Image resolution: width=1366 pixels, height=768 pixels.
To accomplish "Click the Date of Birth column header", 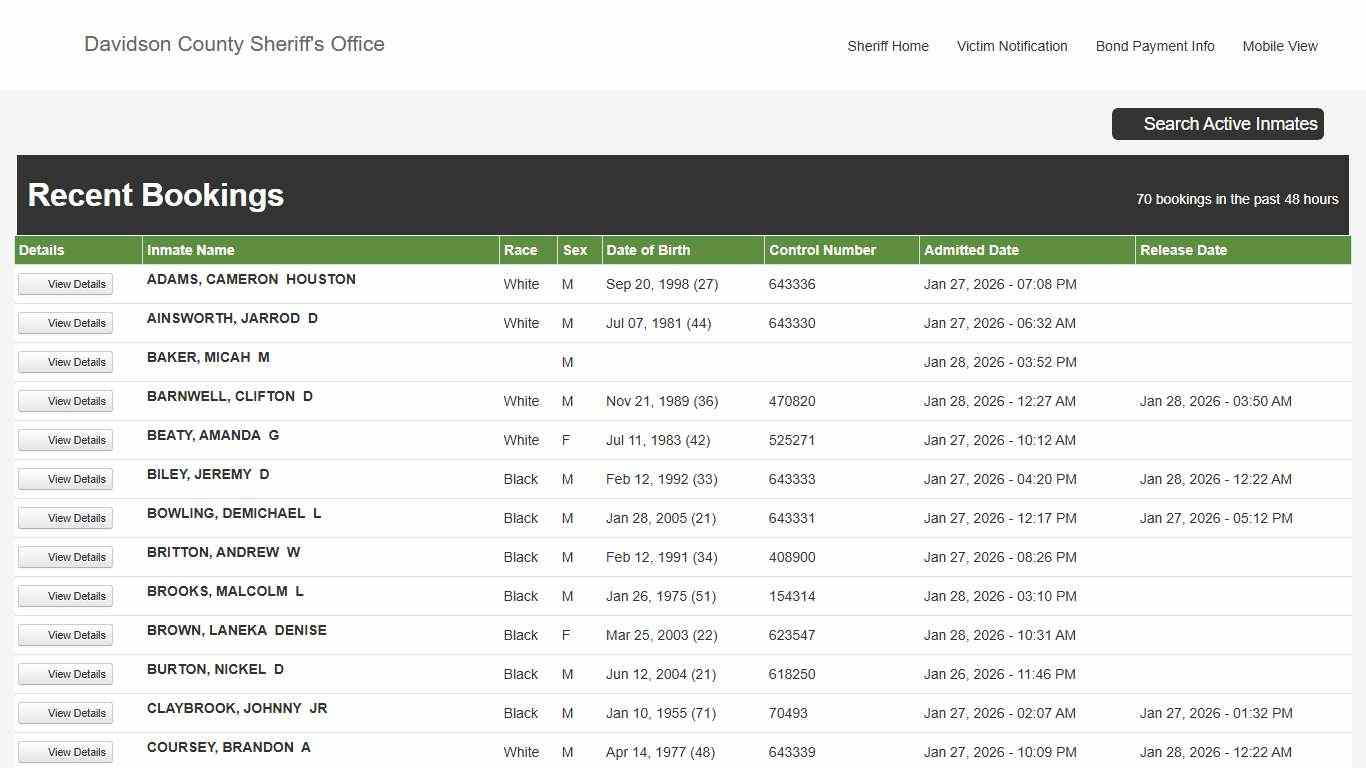I will 648,250.
